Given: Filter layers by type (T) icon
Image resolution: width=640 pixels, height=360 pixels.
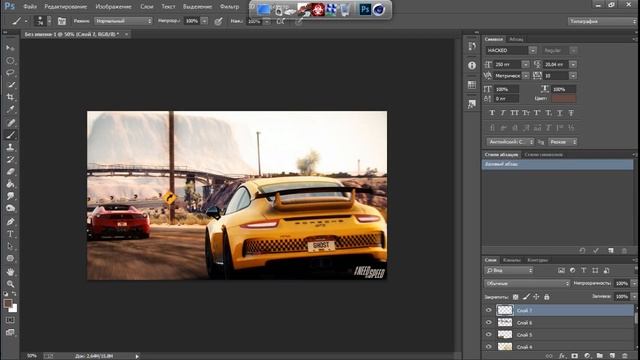Looking at the screenshot, I should [x=584, y=270].
